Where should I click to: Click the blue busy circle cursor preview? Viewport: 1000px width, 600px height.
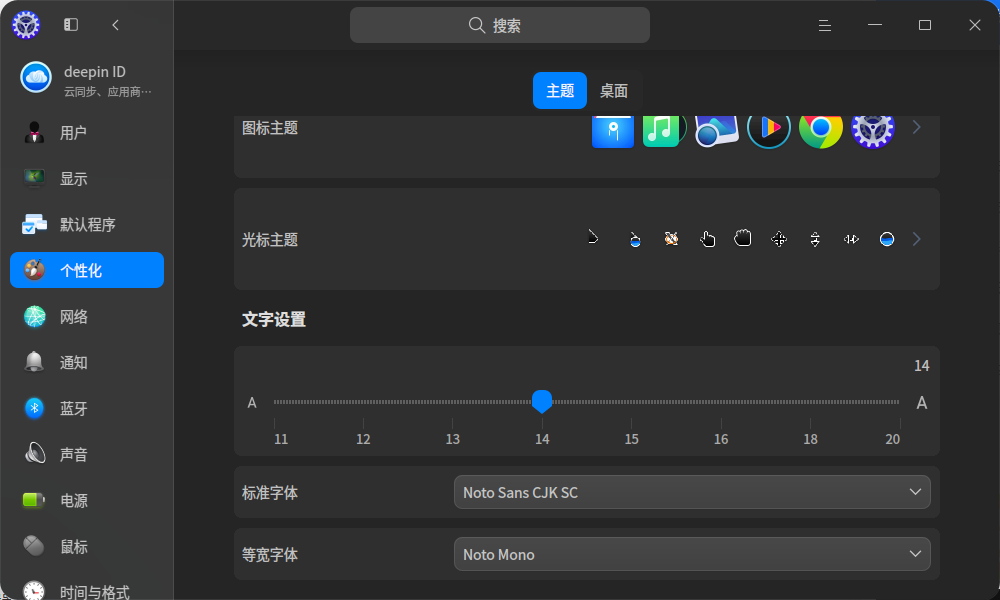[886, 239]
